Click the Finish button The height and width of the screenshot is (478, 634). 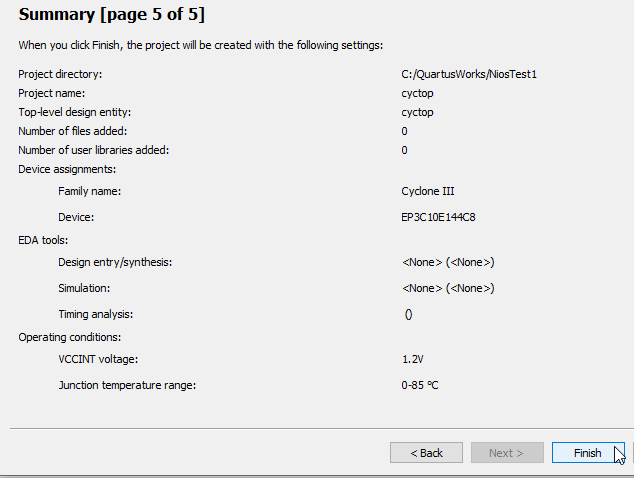(x=588, y=453)
